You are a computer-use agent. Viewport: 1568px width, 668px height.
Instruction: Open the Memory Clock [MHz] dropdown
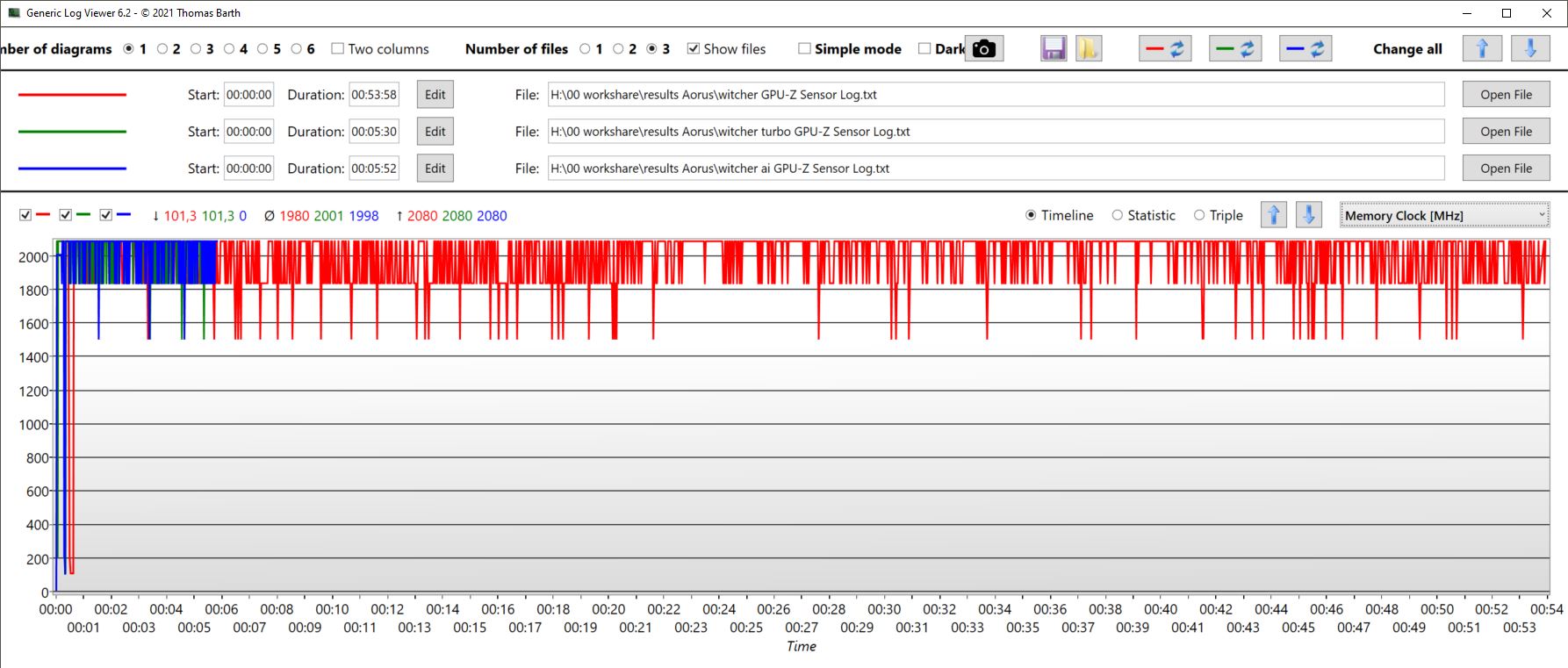[x=1443, y=215]
